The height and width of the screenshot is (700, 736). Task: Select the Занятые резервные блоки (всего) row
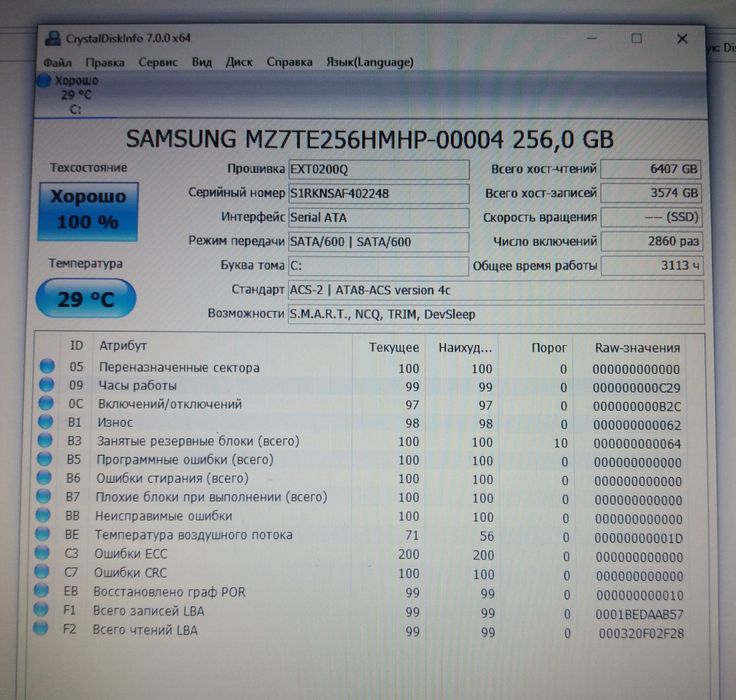click(x=361, y=442)
